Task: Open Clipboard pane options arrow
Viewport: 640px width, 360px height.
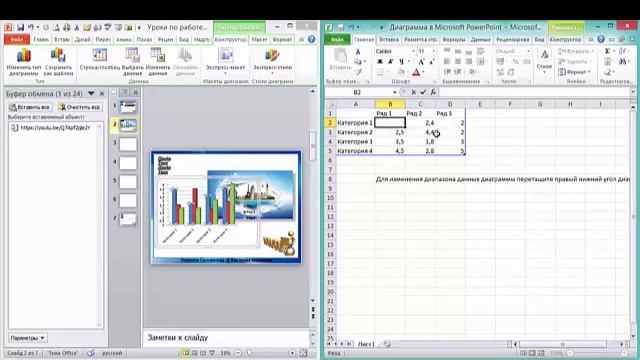Action: coord(91,93)
